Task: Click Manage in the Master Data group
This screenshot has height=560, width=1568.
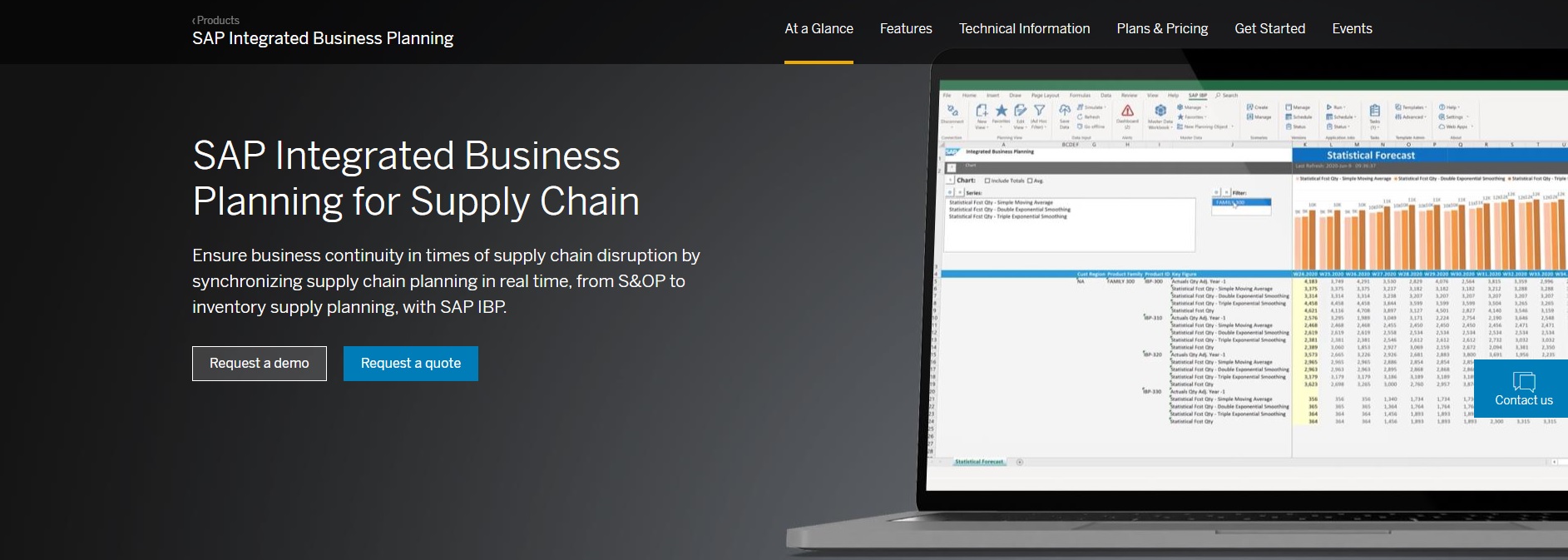Action: (x=1191, y=107)
